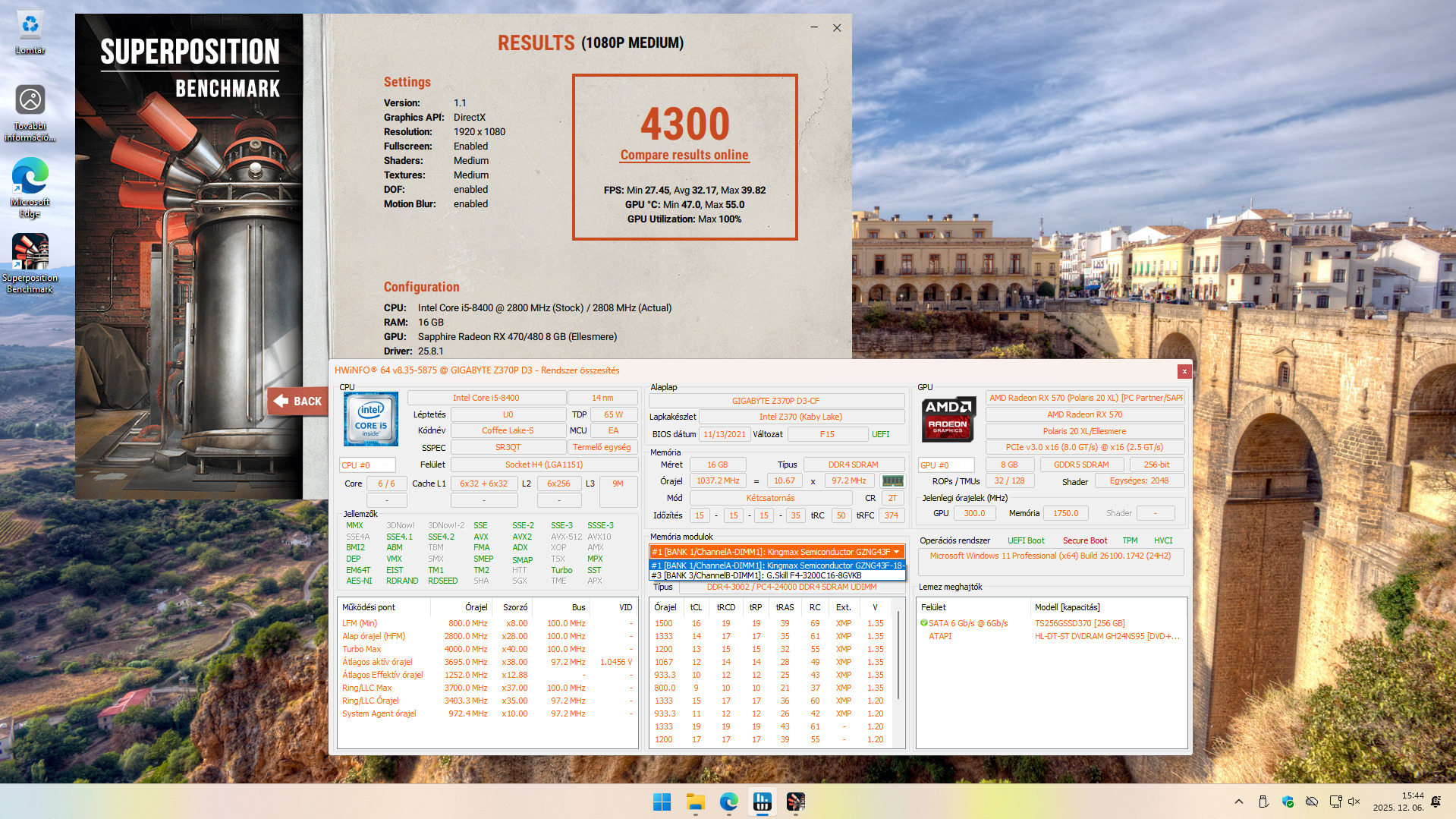The width and height of the screenshot is (1456, 819).
Task: Click the 4300 benchmark score
Action: (684, 122)
